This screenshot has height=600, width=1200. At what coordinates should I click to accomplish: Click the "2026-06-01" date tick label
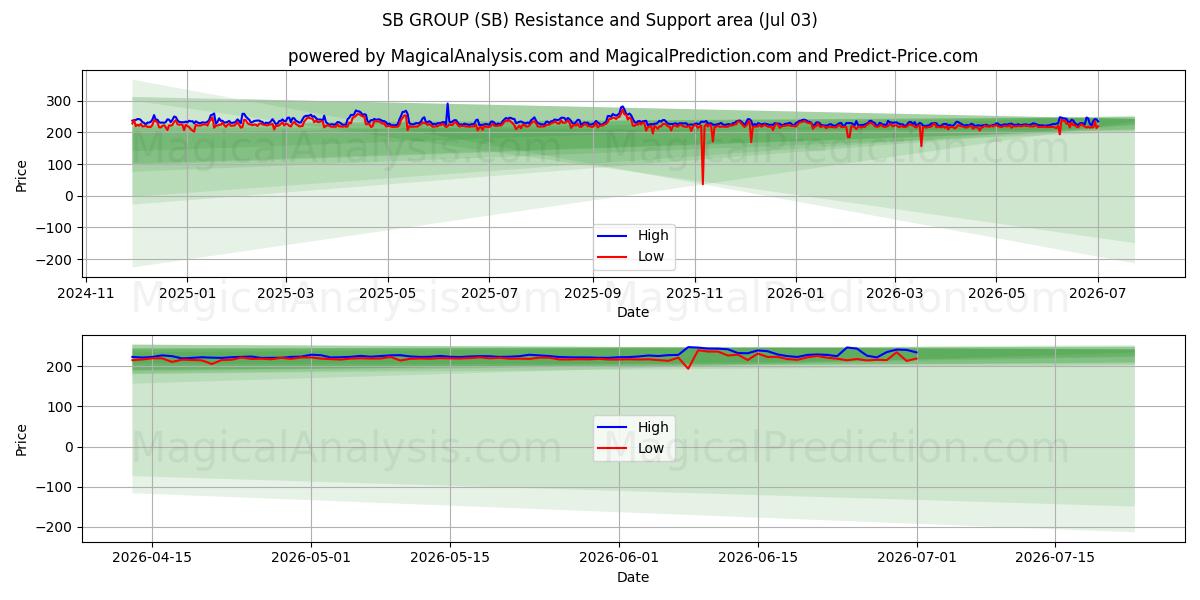(x=619, y=558)
